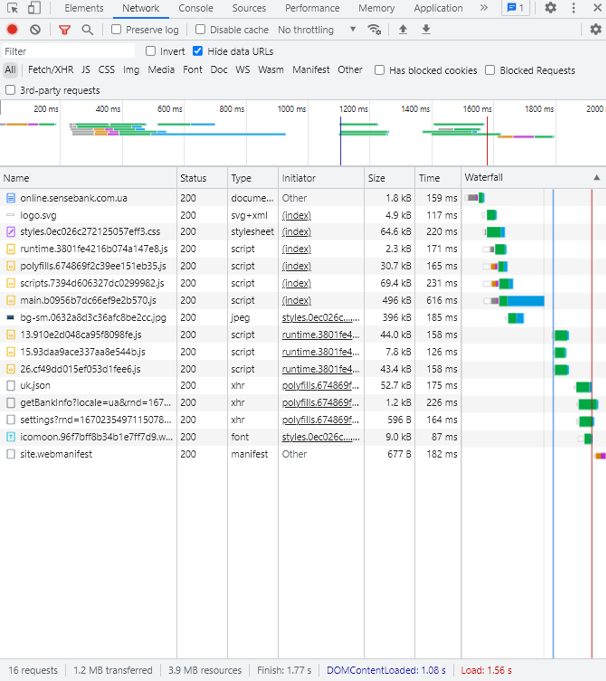The image size is (606, 681).
Task: Click inside the Filter text field
Action: (x=69, y=51)
